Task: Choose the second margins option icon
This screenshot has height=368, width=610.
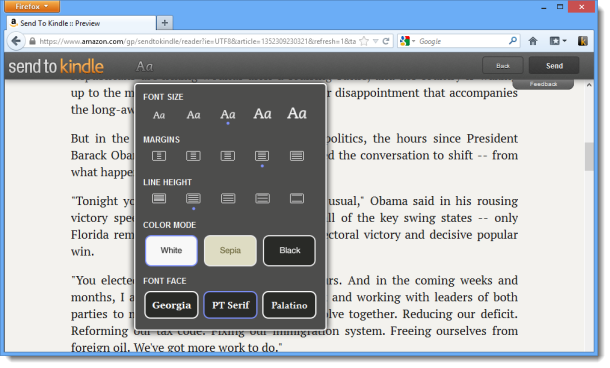Action: [193, 156]
